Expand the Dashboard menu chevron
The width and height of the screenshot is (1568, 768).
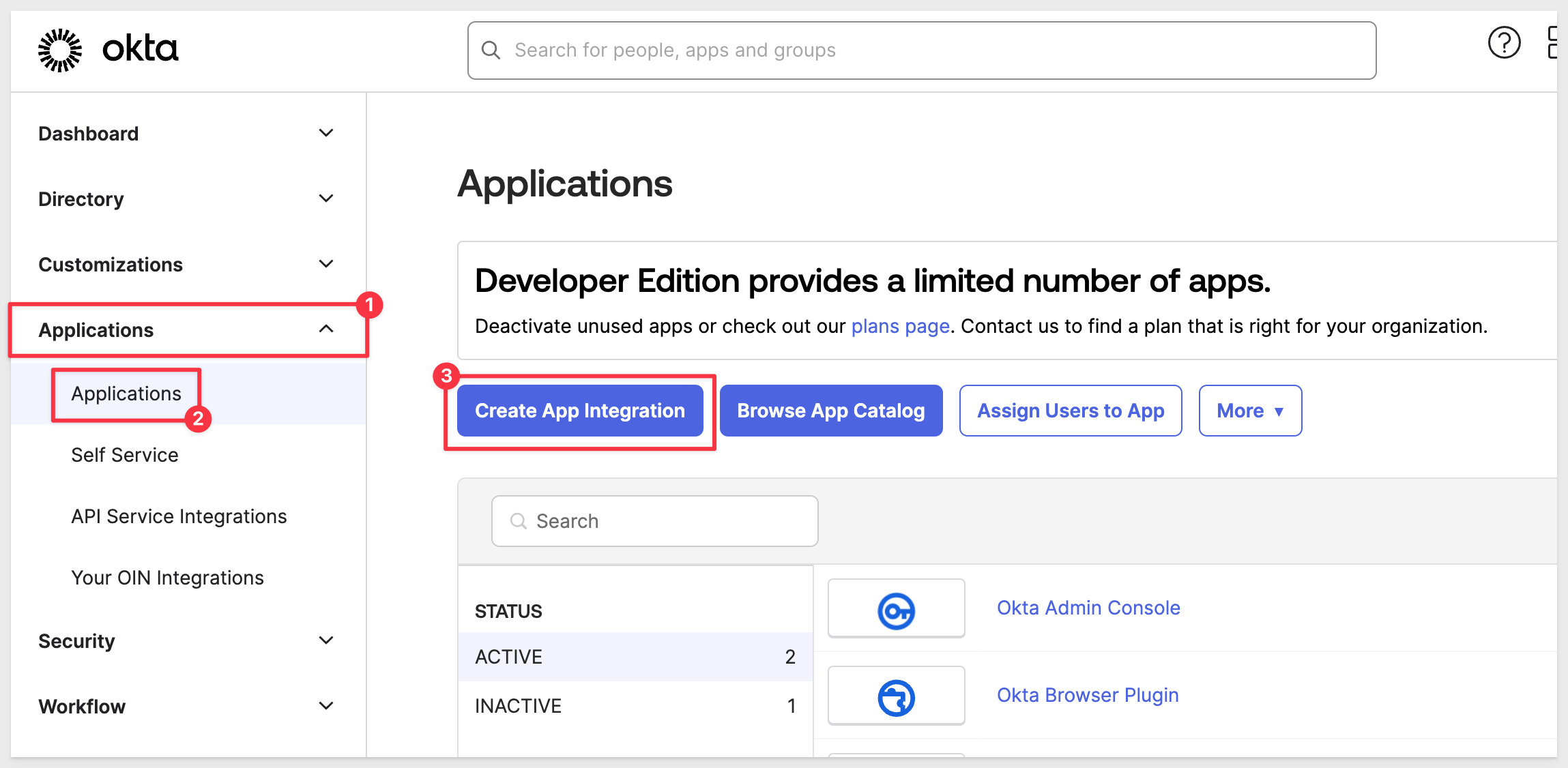point(326,133)
